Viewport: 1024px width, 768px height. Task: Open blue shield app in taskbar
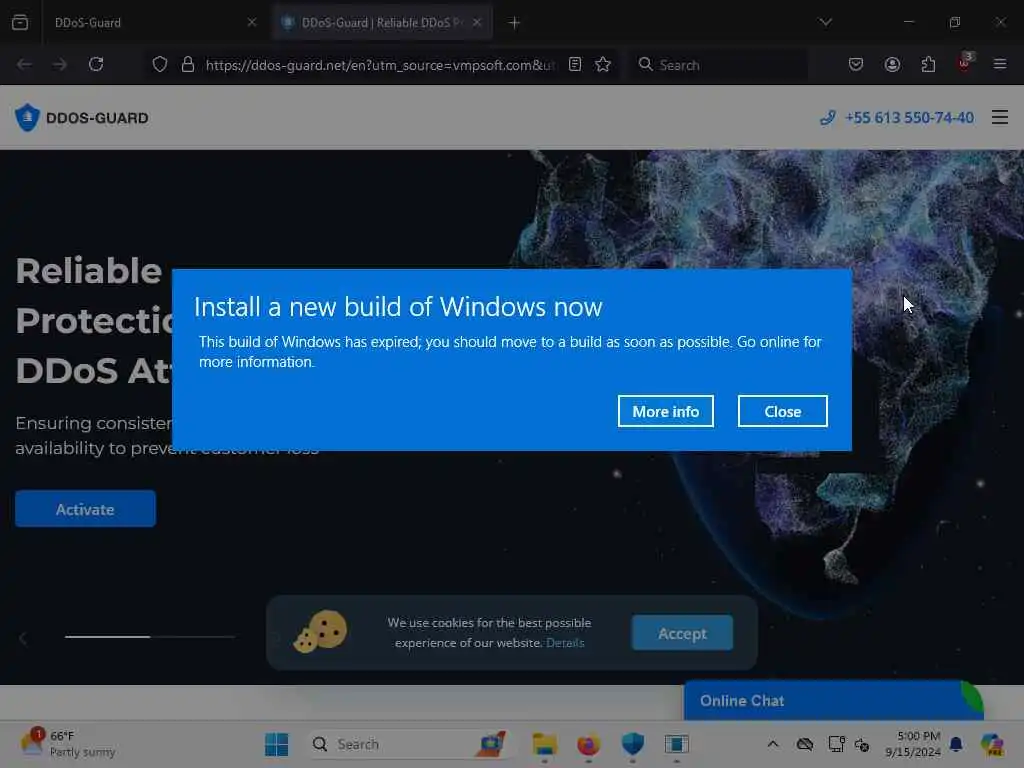point(632,744)
